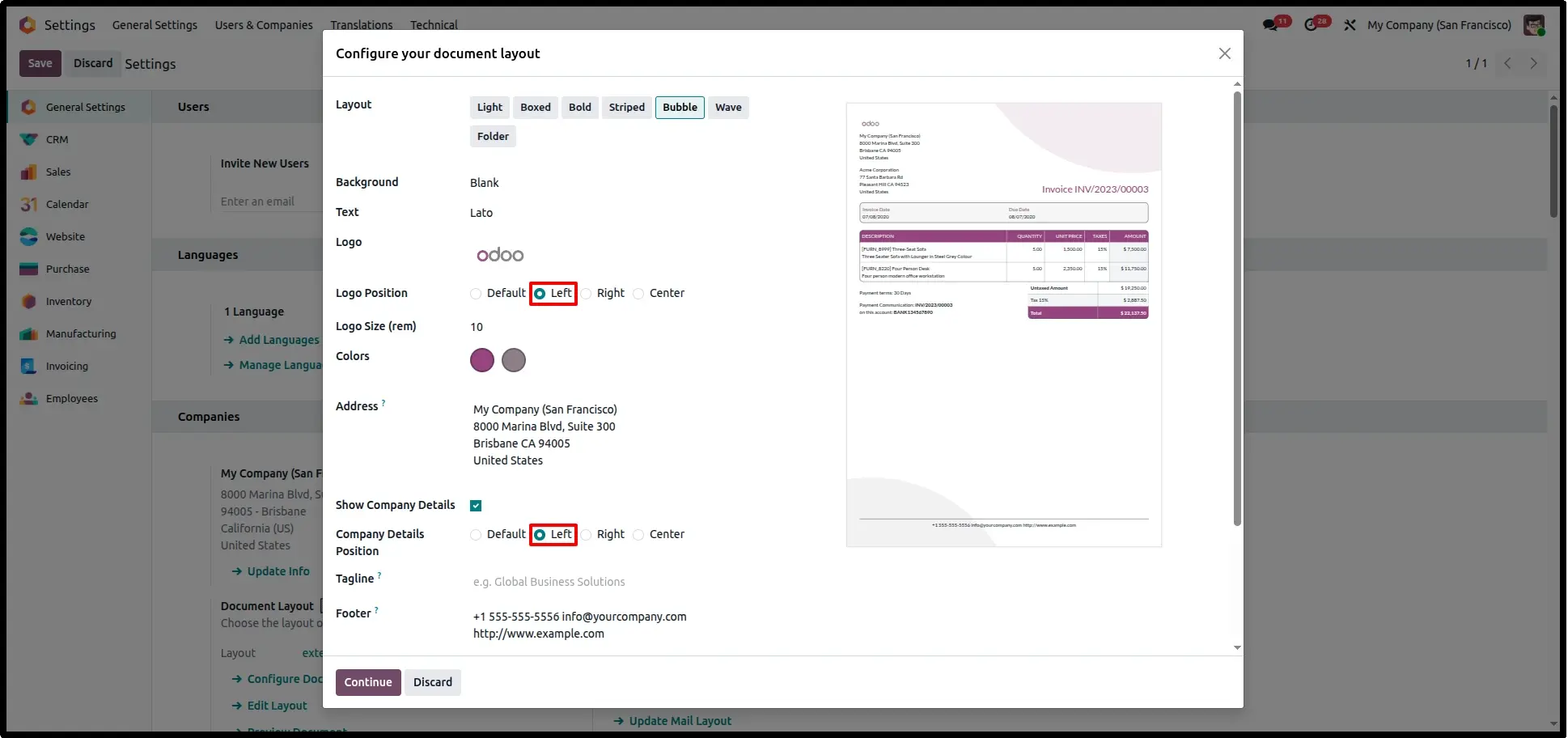The height and width of the screenshot is (738, 1568).
Task: Click the Enter an email field
Action: tap(271, 201)
